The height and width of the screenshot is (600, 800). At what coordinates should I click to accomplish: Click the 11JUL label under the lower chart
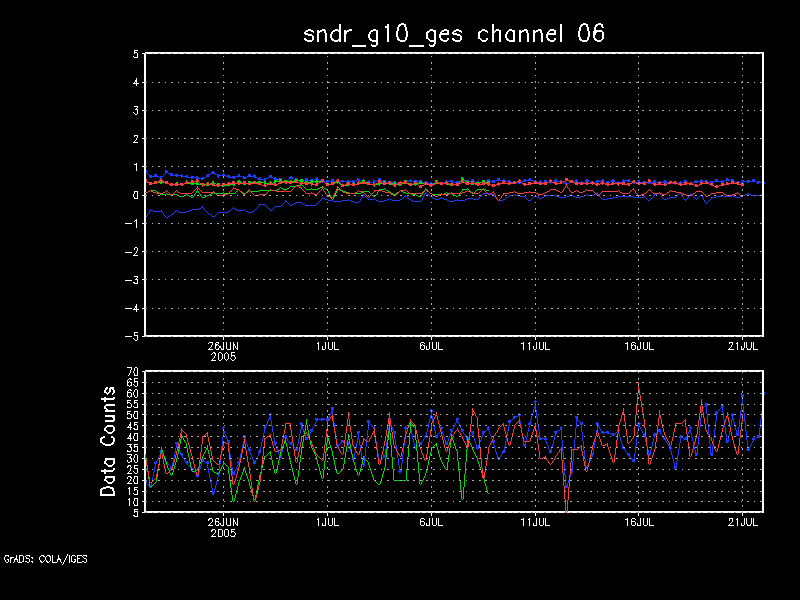[535, 521]
